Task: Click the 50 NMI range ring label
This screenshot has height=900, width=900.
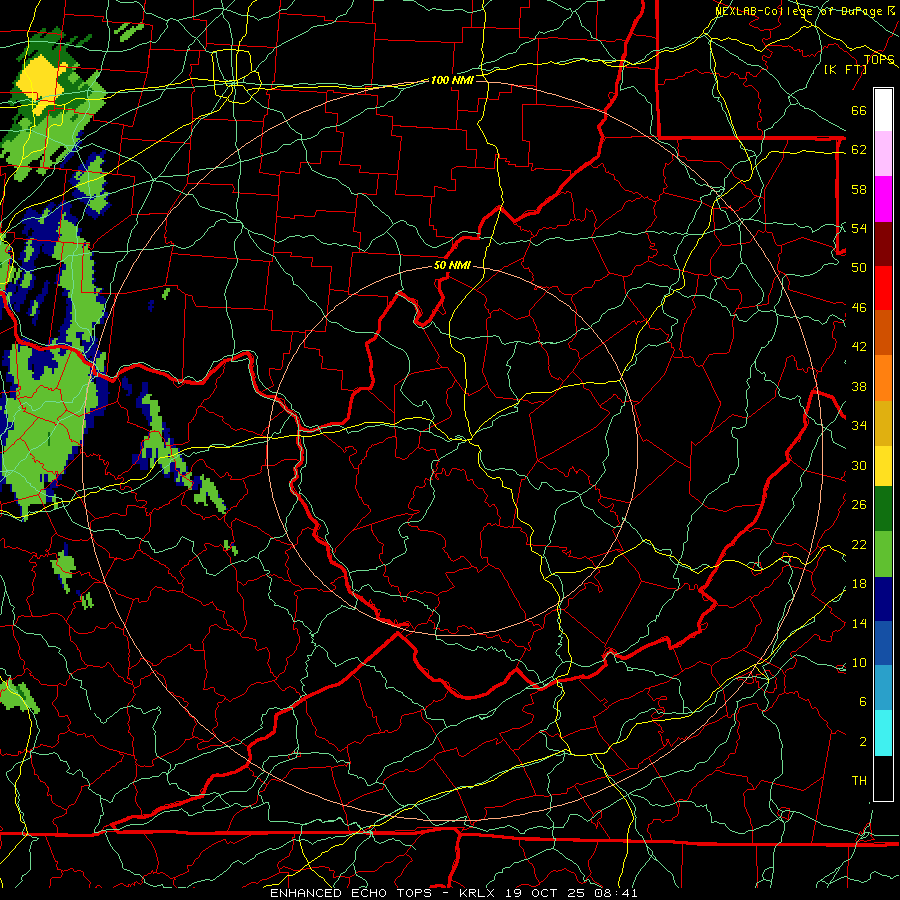Action: 452,265
